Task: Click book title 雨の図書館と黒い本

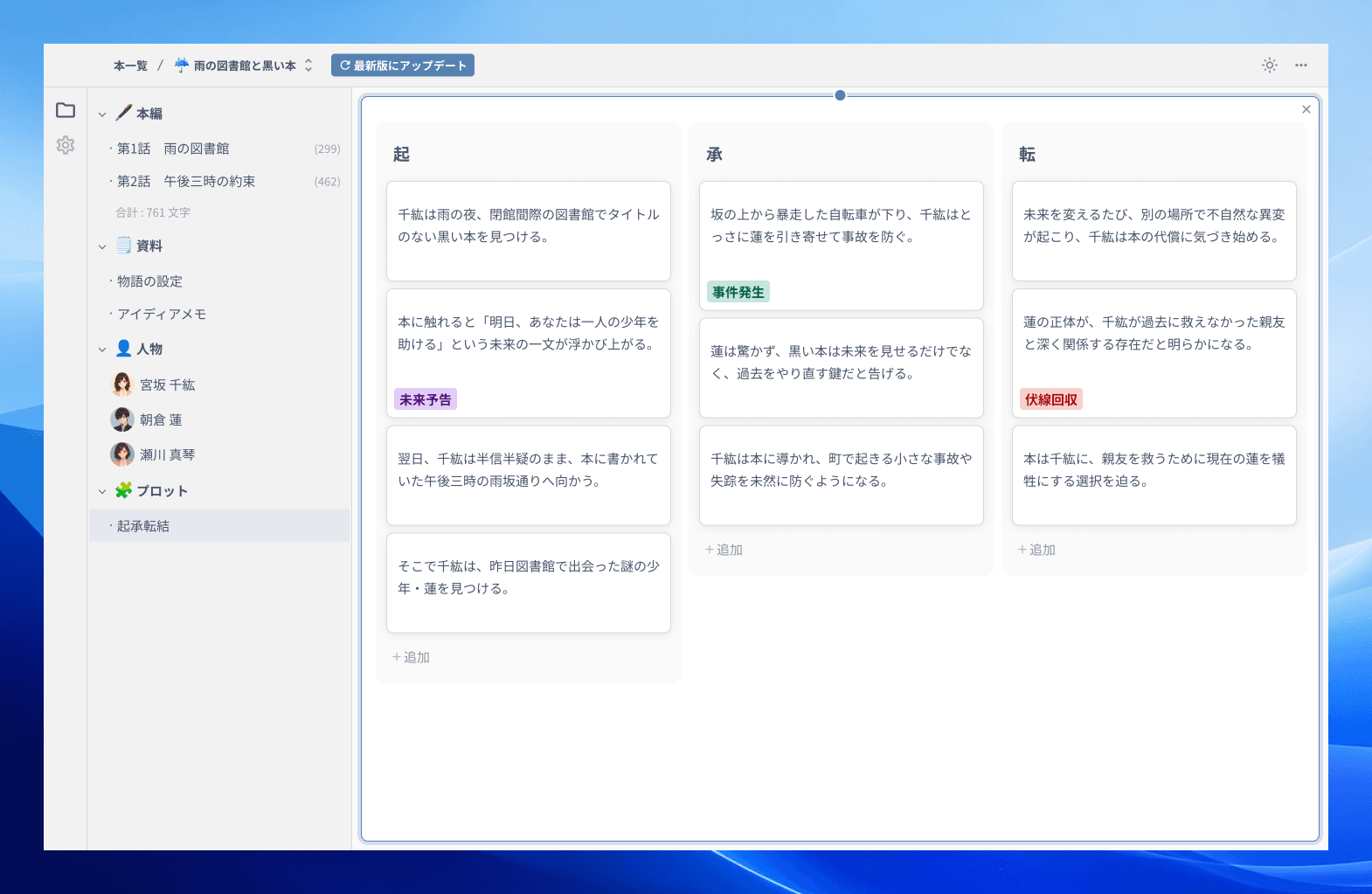Action: coord(245,66)
